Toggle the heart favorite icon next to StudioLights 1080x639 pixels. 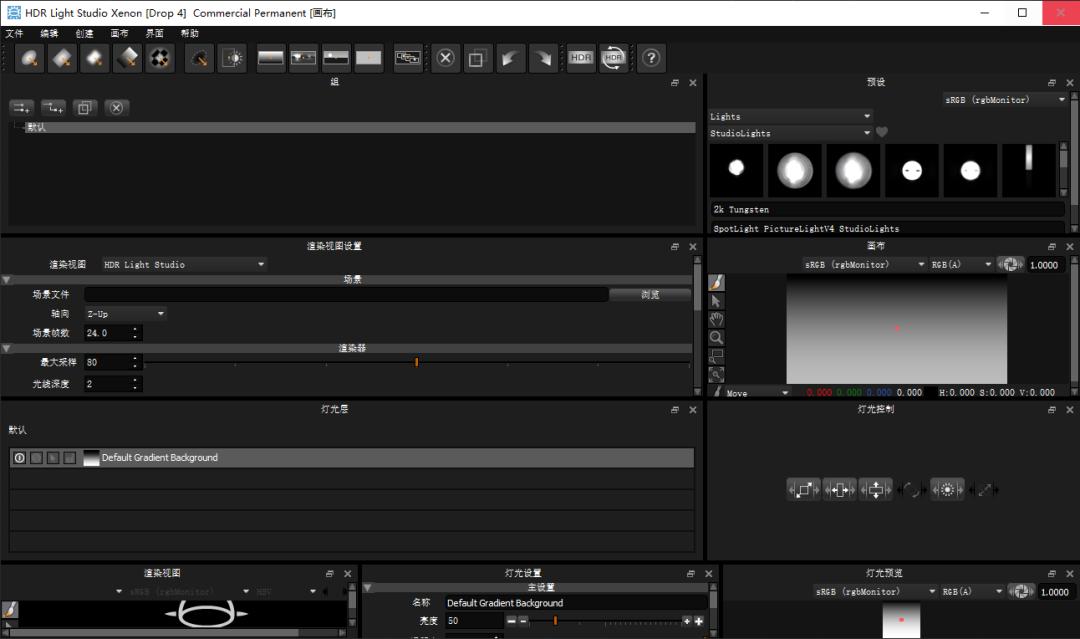pos(879,133)
